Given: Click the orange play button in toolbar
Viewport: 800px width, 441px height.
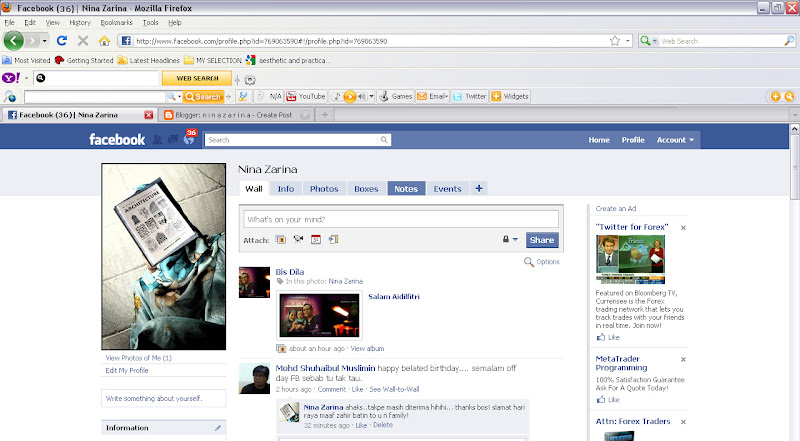Looking at the screenshot, I should 349,96.
